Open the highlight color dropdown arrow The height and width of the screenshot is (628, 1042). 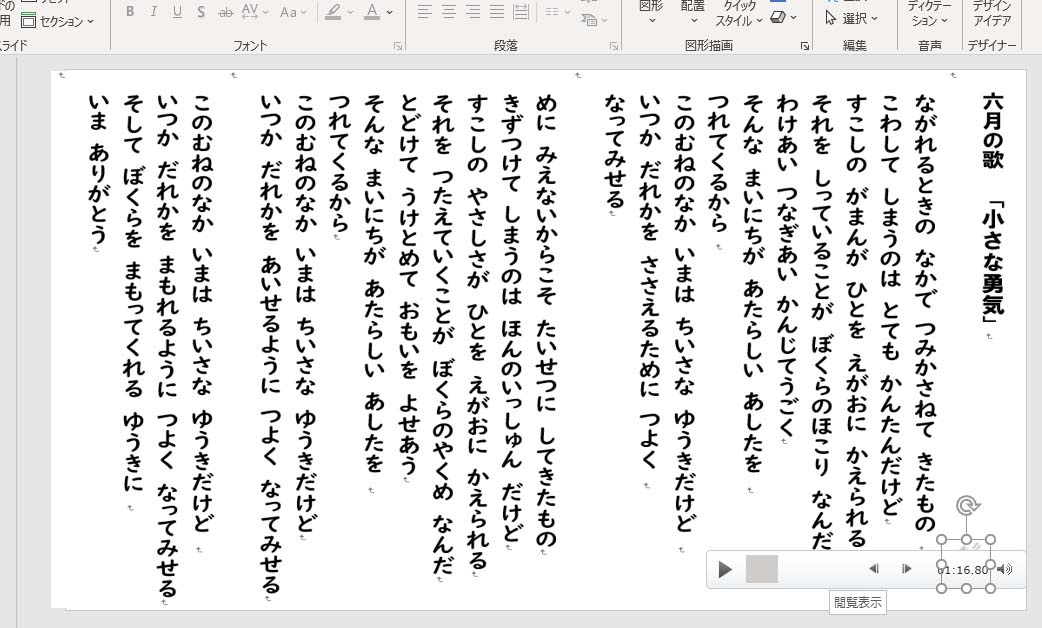click(350, 12)
